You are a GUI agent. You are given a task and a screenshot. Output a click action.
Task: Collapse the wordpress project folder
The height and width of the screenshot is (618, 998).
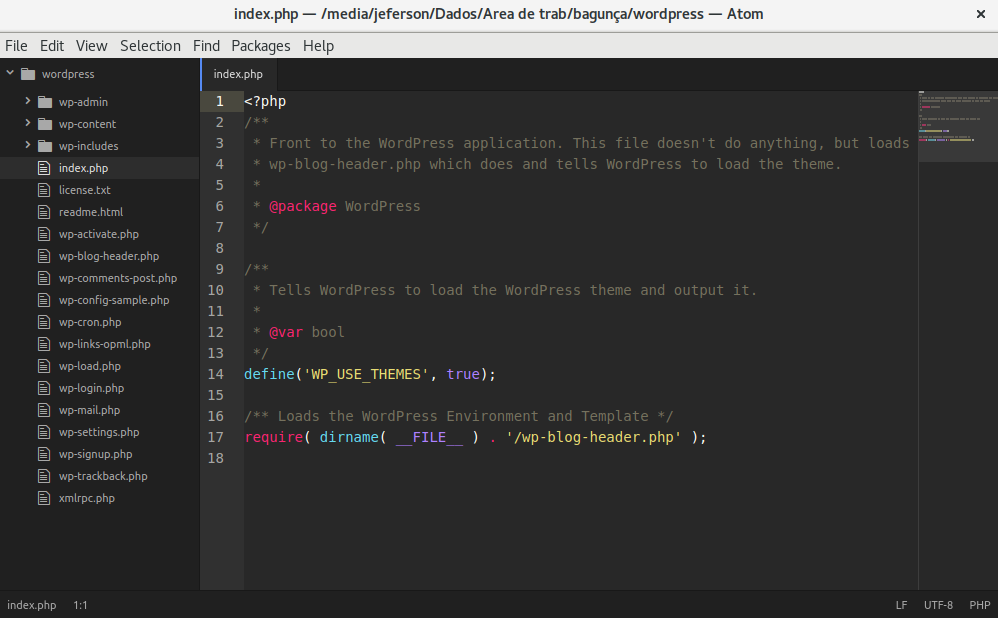coord(10,72)
